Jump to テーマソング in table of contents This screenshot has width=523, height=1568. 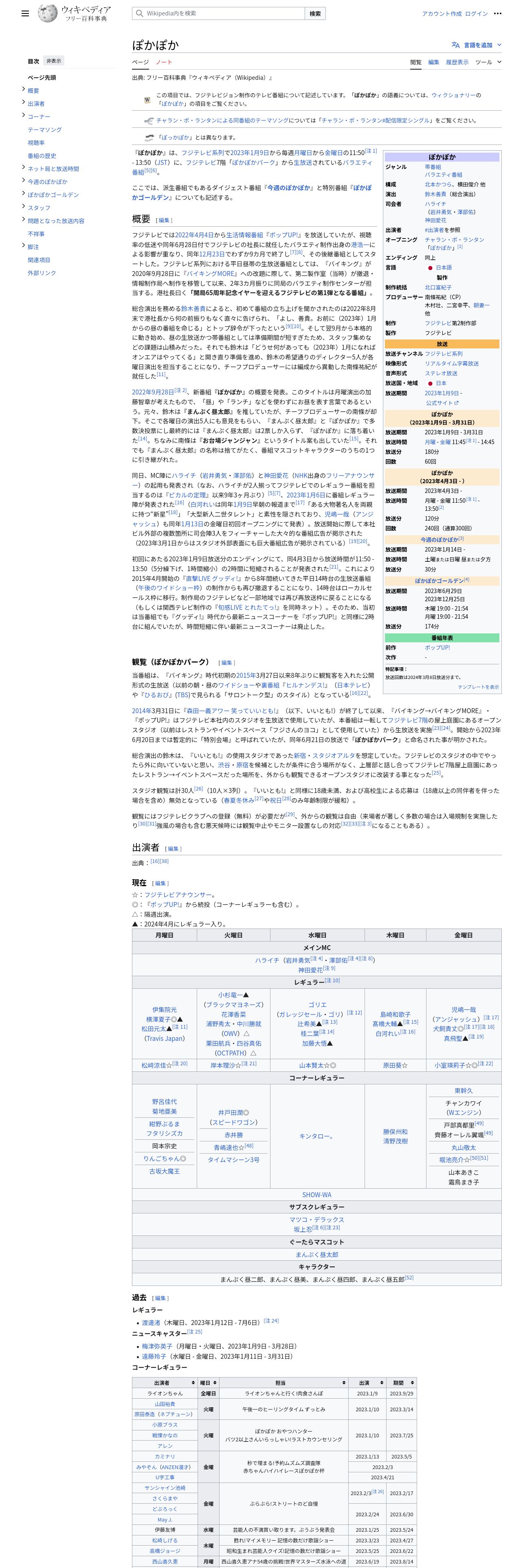44,130
